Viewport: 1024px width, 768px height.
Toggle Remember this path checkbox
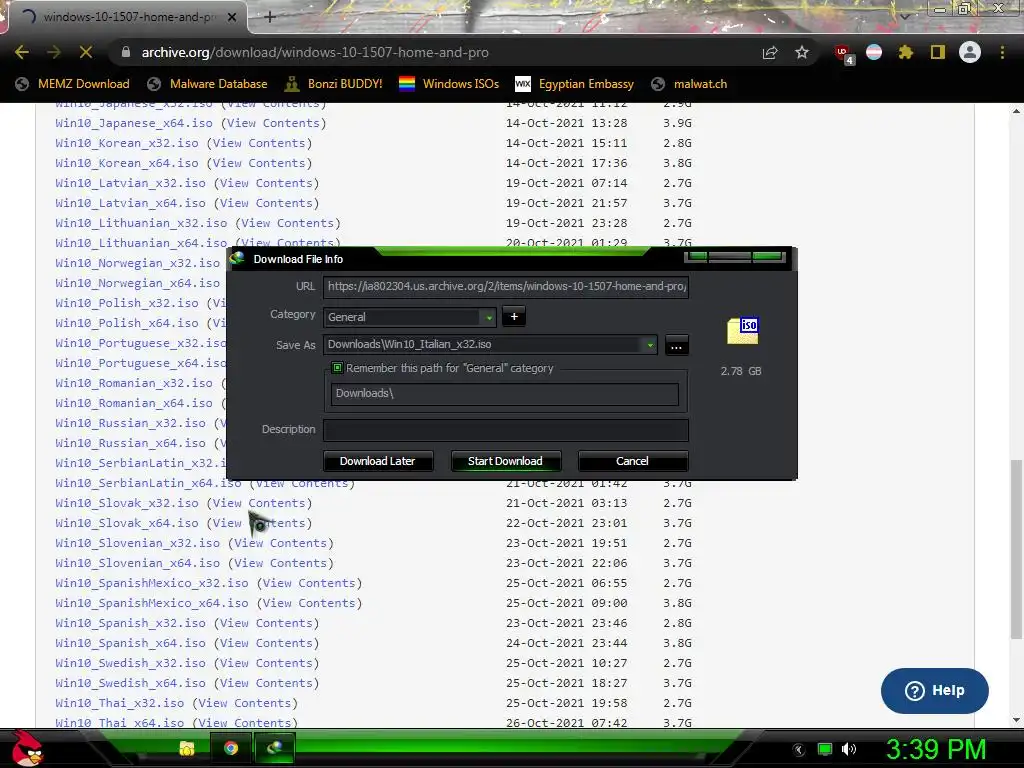coord(337,368)
